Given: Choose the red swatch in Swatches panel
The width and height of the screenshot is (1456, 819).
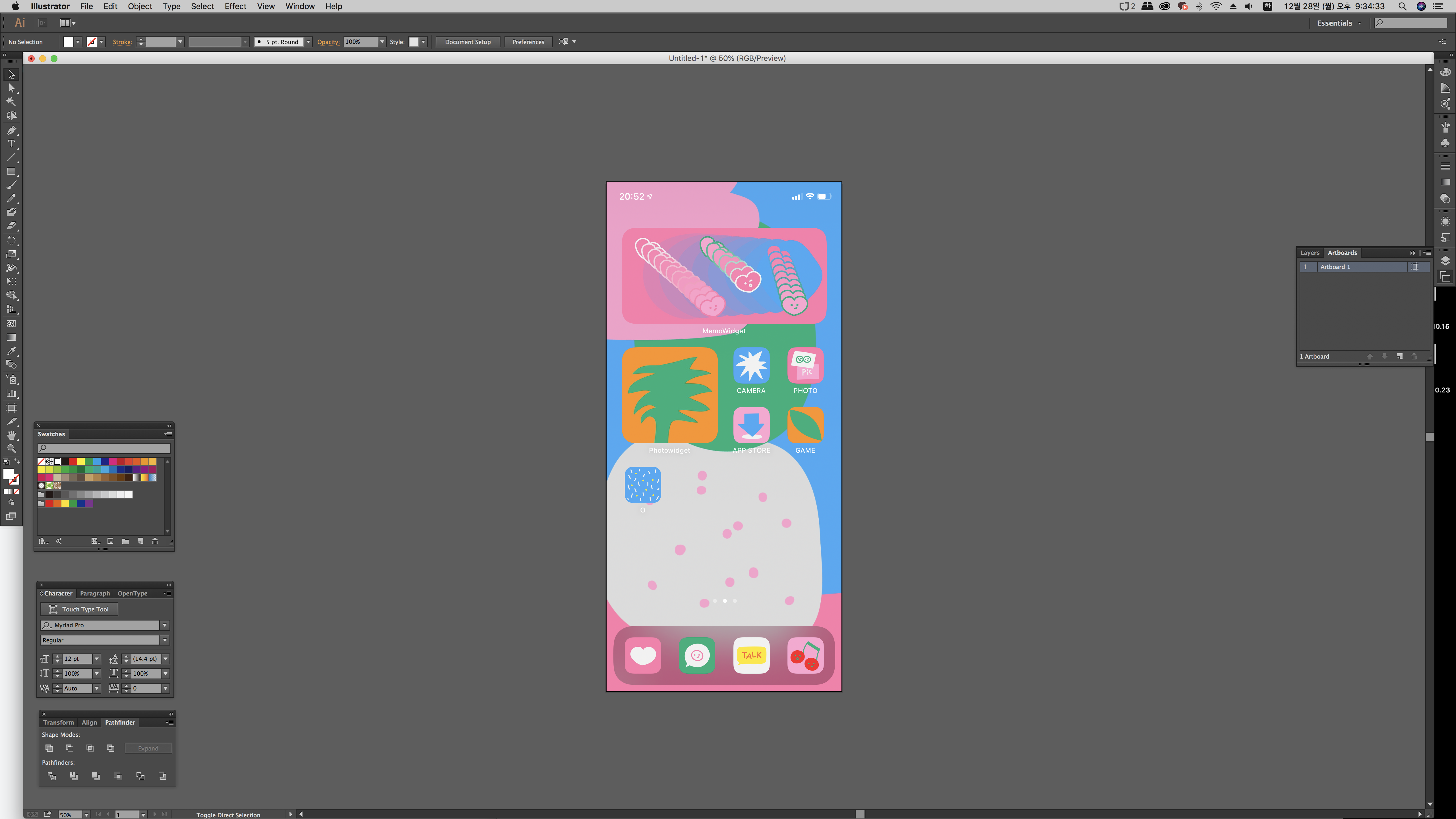Looking at the screenshot, I should click(x=73, y=462).
